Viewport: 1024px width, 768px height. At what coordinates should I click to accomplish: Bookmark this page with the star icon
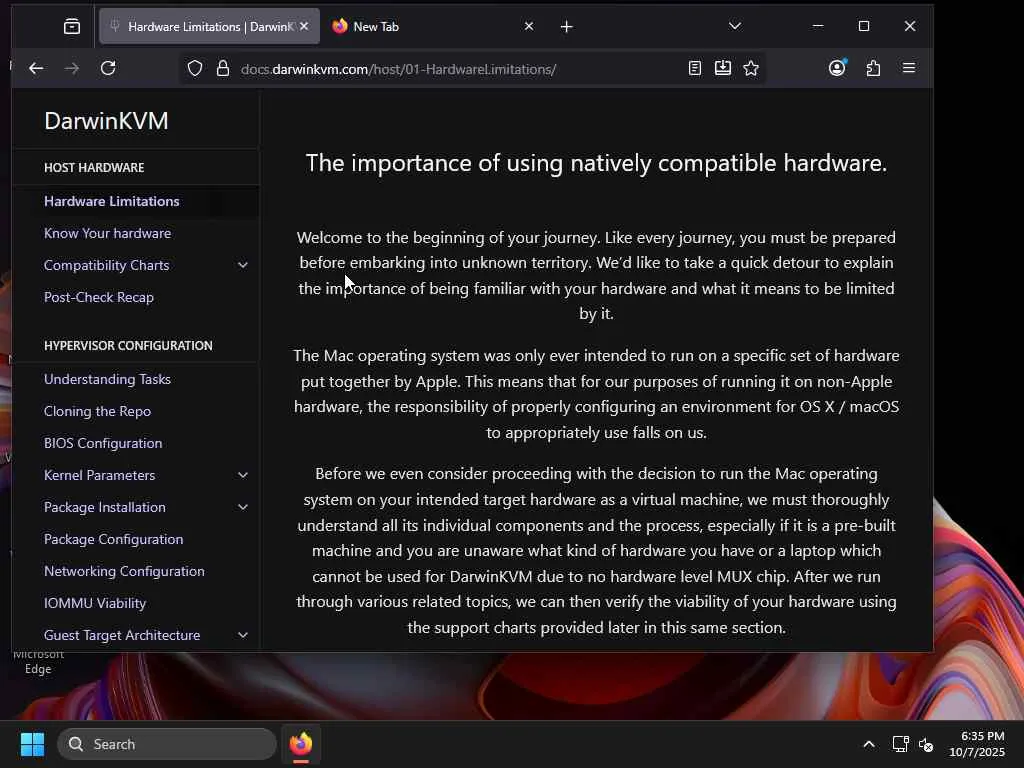click(751, 69)
